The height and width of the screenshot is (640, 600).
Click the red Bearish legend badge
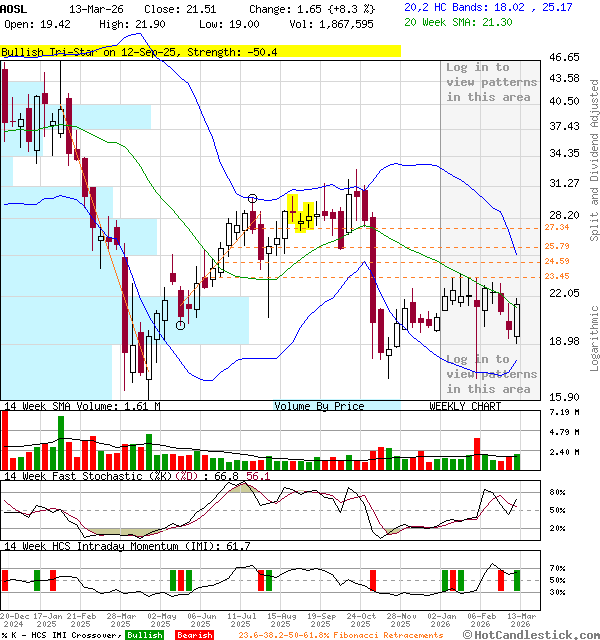pyautogui.click(x=194, y=635)
